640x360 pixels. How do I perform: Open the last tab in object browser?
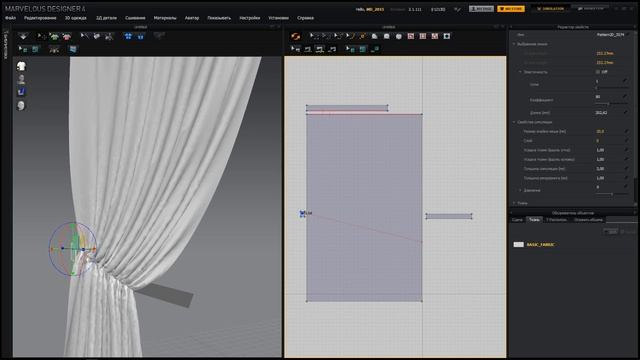589,220
